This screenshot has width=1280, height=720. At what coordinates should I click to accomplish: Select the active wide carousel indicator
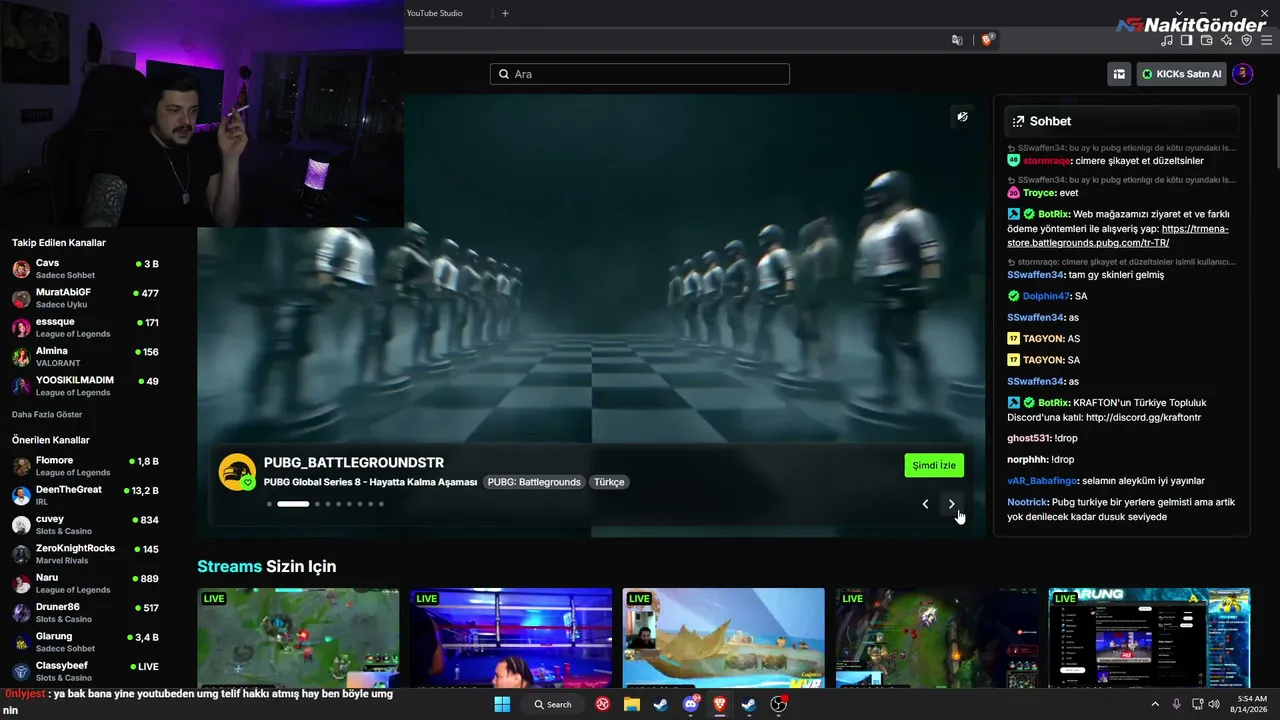(293, 504)
